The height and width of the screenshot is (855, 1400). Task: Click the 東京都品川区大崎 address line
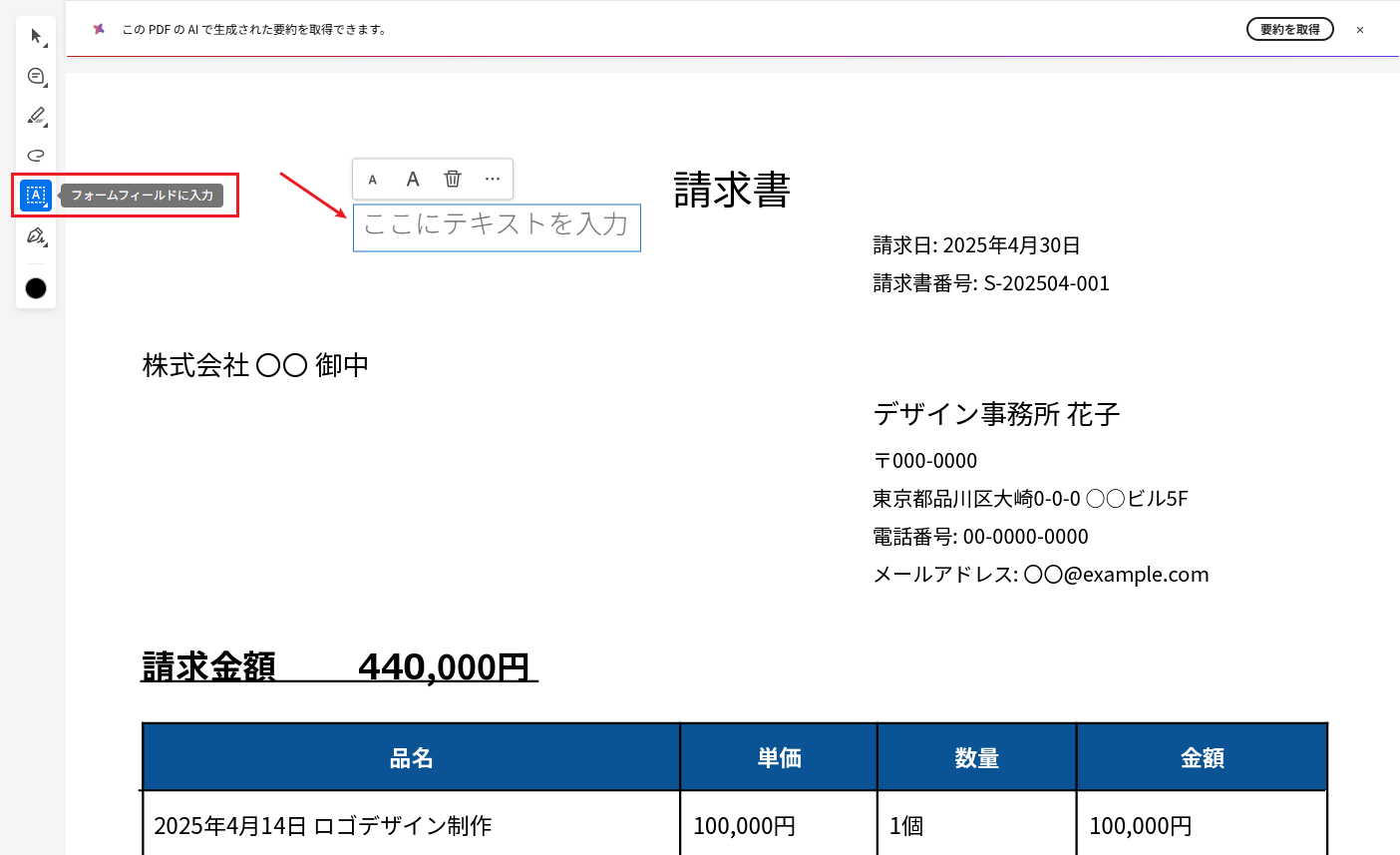[x=1031, y=499]
